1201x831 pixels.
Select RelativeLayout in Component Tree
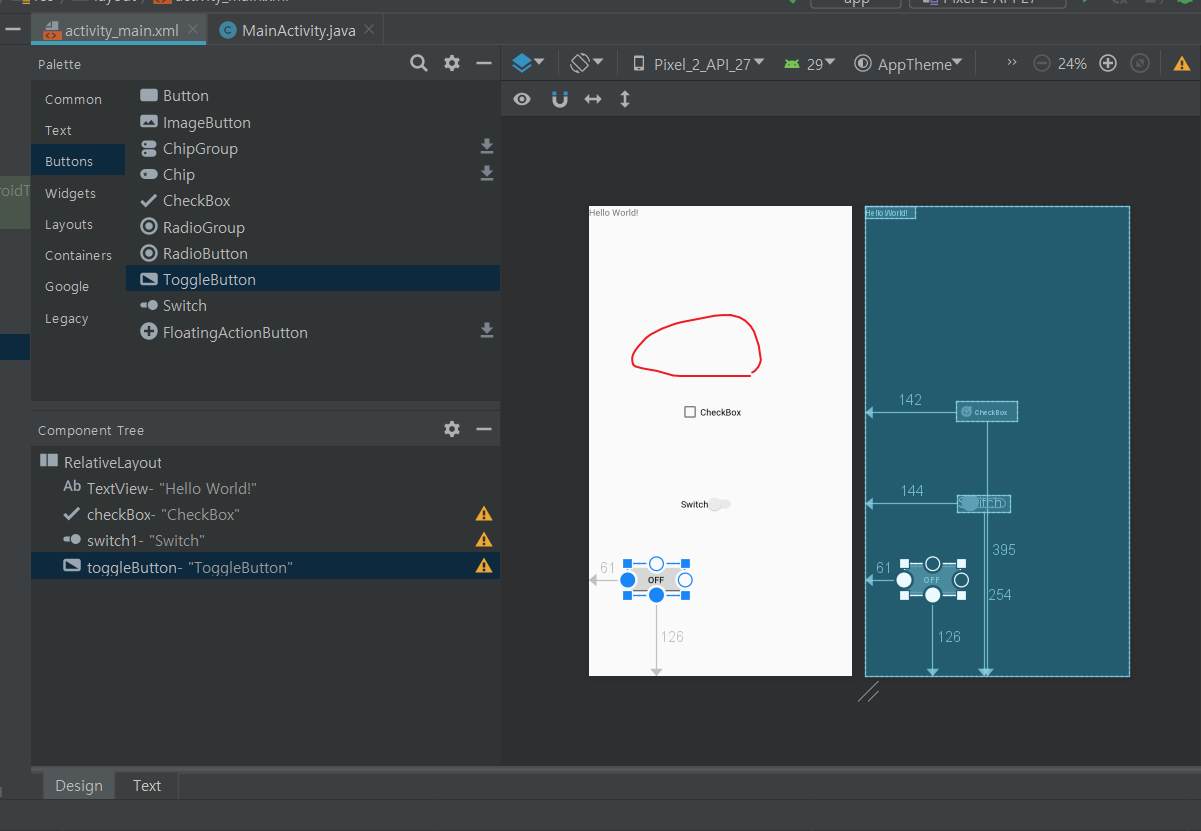click(x=266, y=462)
